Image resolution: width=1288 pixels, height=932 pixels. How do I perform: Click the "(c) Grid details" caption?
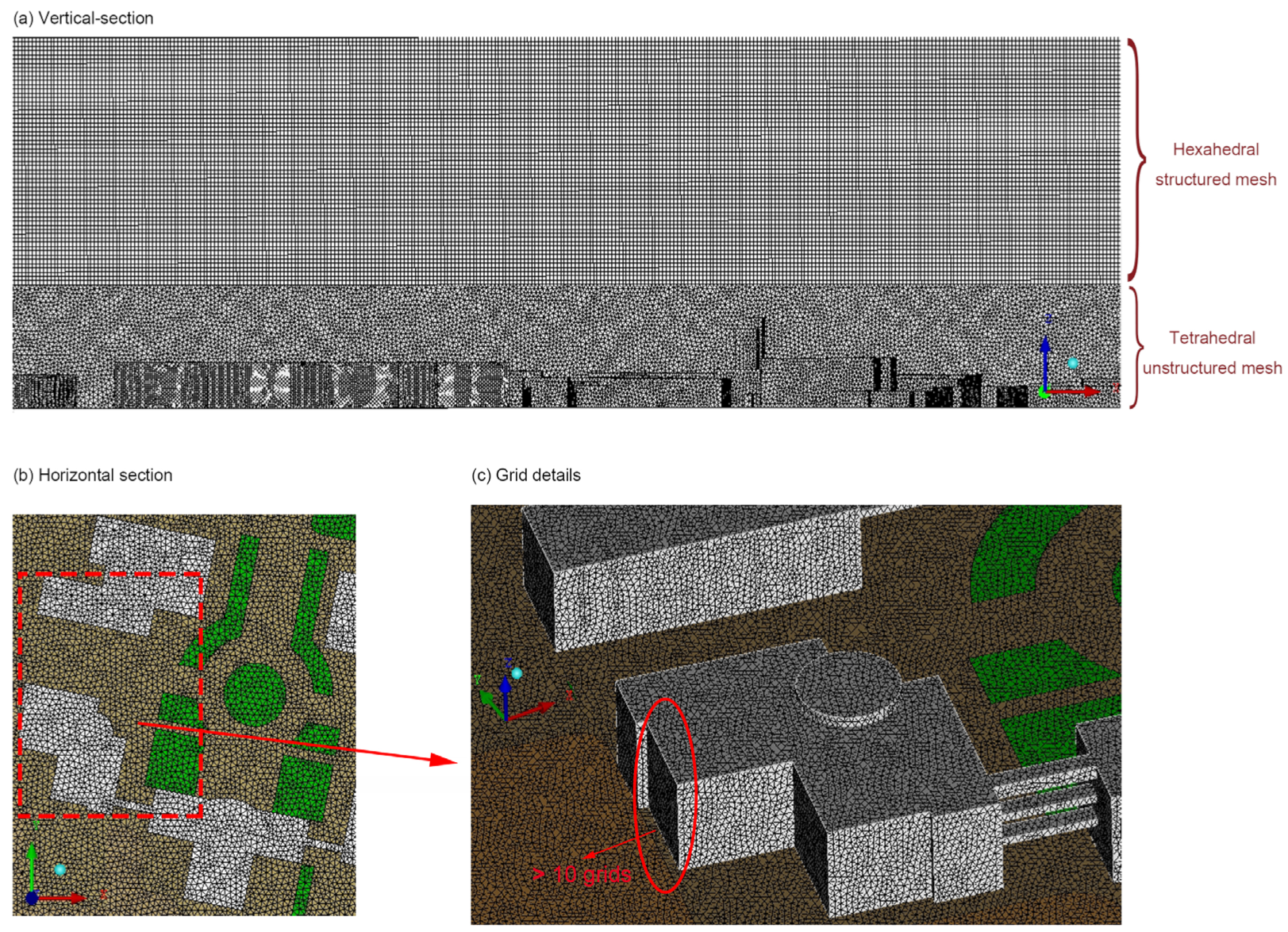click(x=526, y=475)
